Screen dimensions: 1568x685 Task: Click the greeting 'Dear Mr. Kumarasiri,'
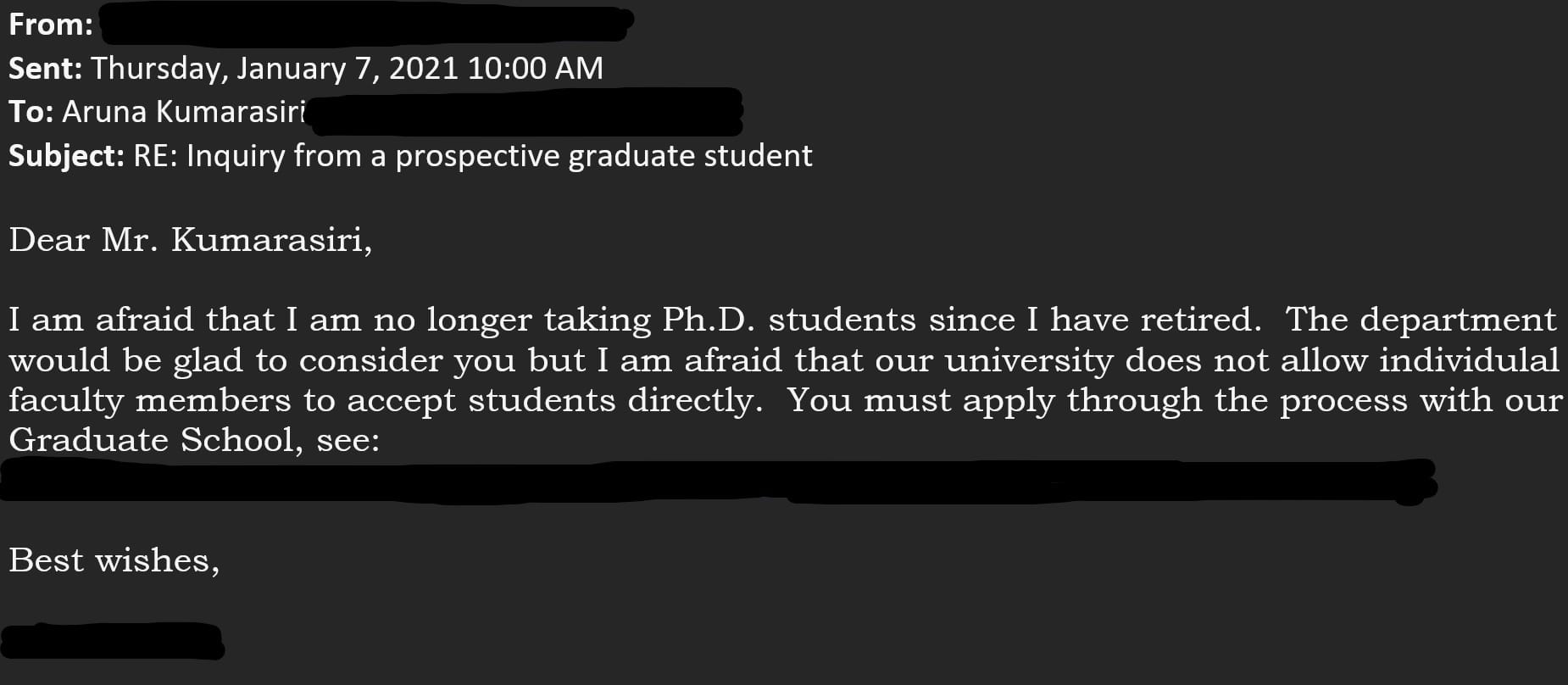[191, 241]
